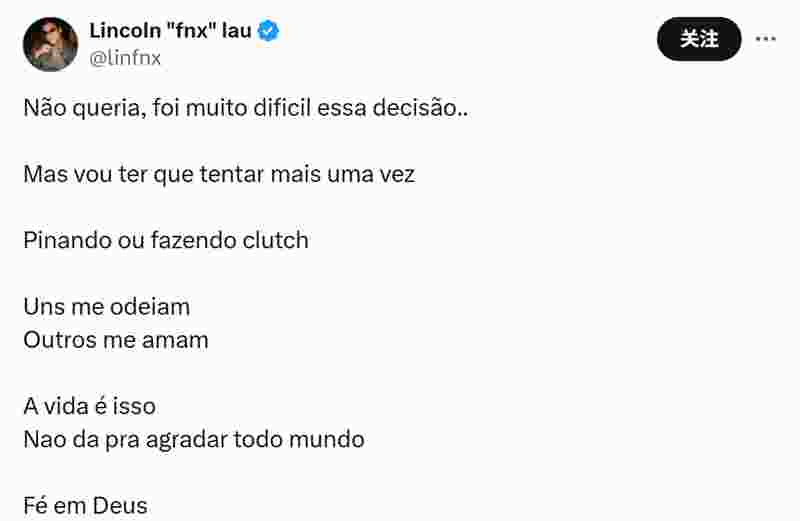This screenshot has width=800, height=521.
Task: Click the line beginning "Nao da pra agradar"
Action: point(194,439)
